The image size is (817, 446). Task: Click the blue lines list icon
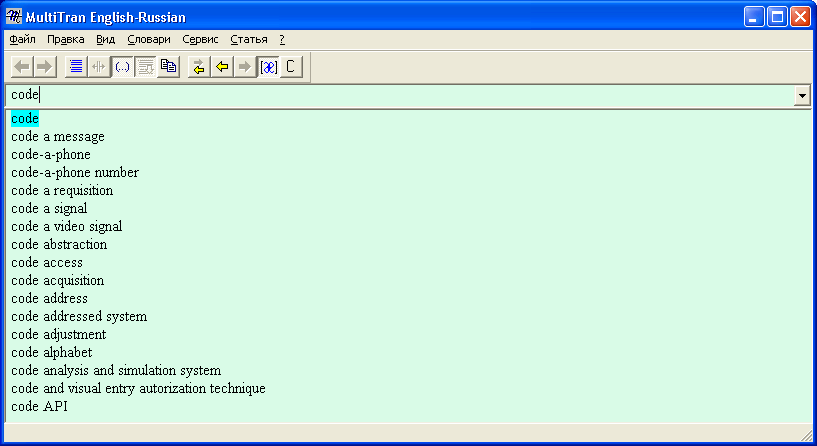(76, 67)
